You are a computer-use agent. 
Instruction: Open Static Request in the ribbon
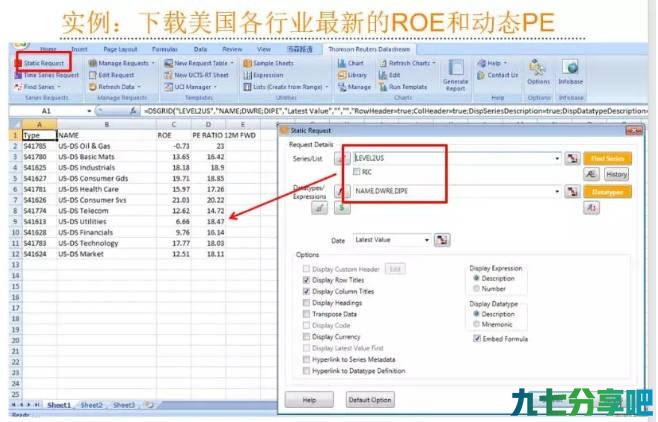tap(43, 63)
